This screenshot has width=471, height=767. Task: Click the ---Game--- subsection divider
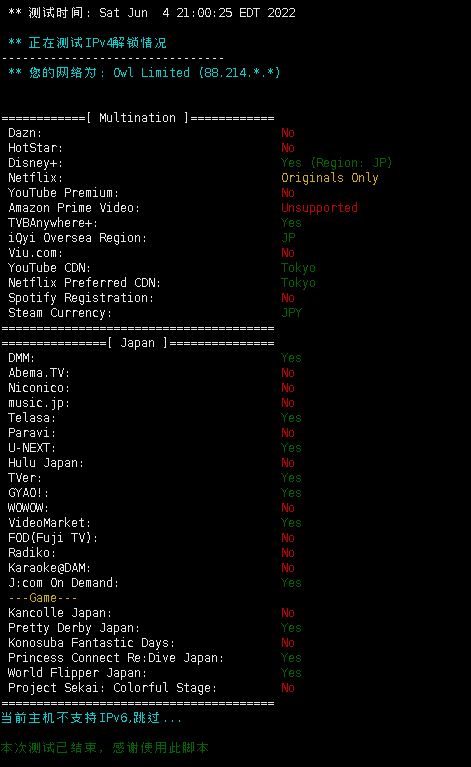pyautogui.click(x=43, y=598)
